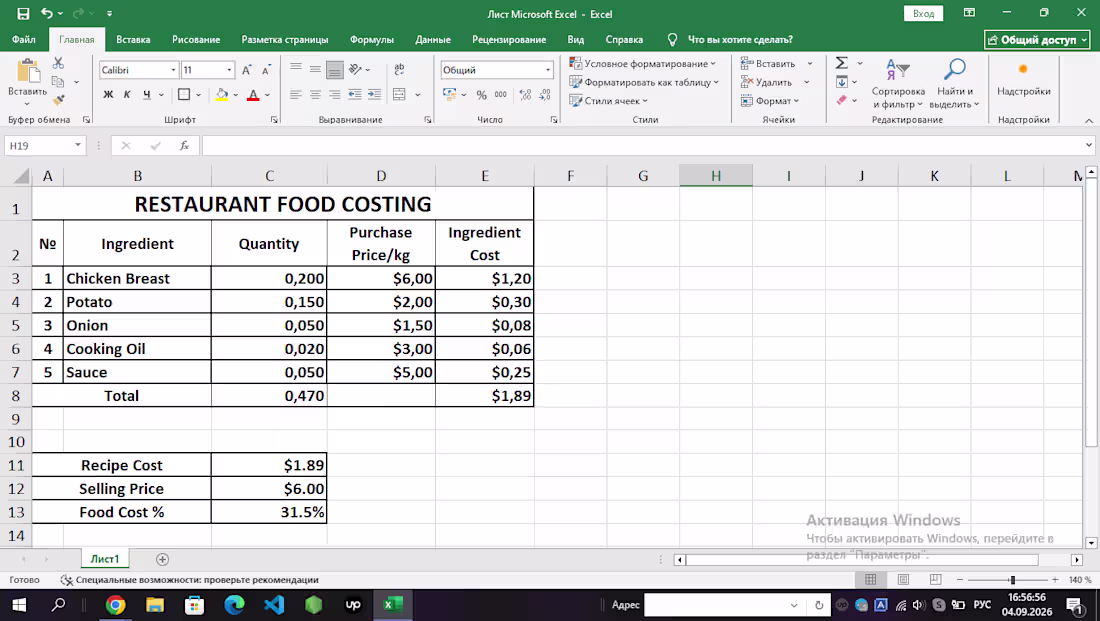The width and height of the screenshot is (1100, 621).
Task: Click Increase Decimal icon
Action: 525,95
